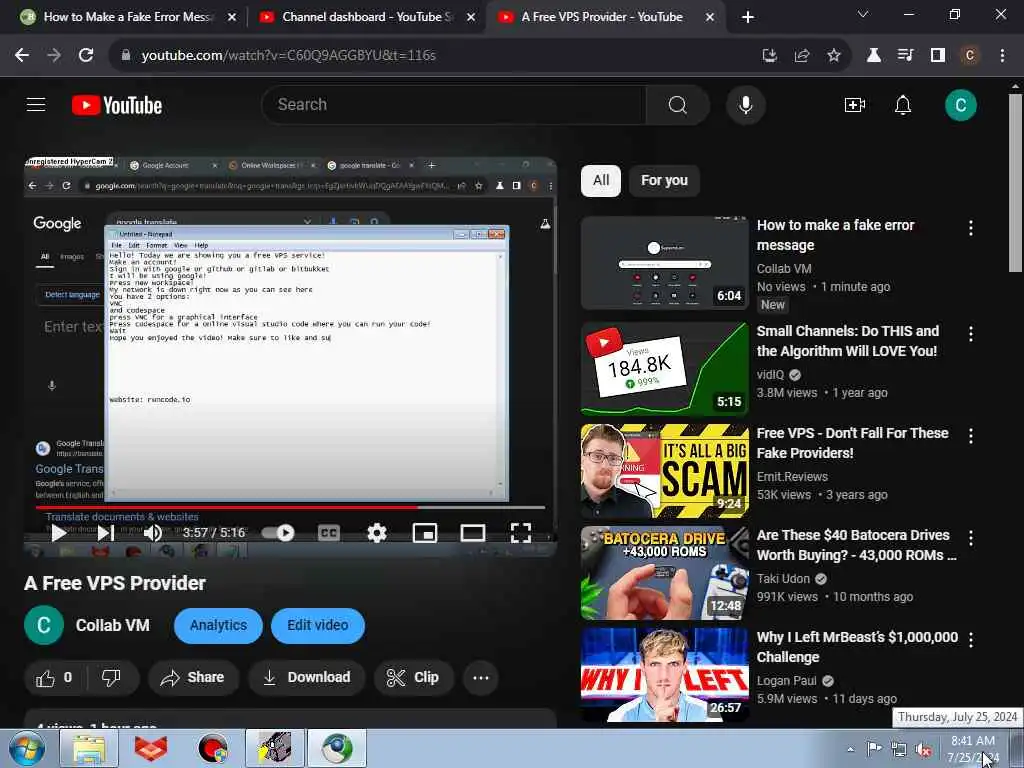The width and height of the screenshot is (1024, 768).
Task: Open the notifications bell
Action: pyautogui.click(x=903, y=105)
